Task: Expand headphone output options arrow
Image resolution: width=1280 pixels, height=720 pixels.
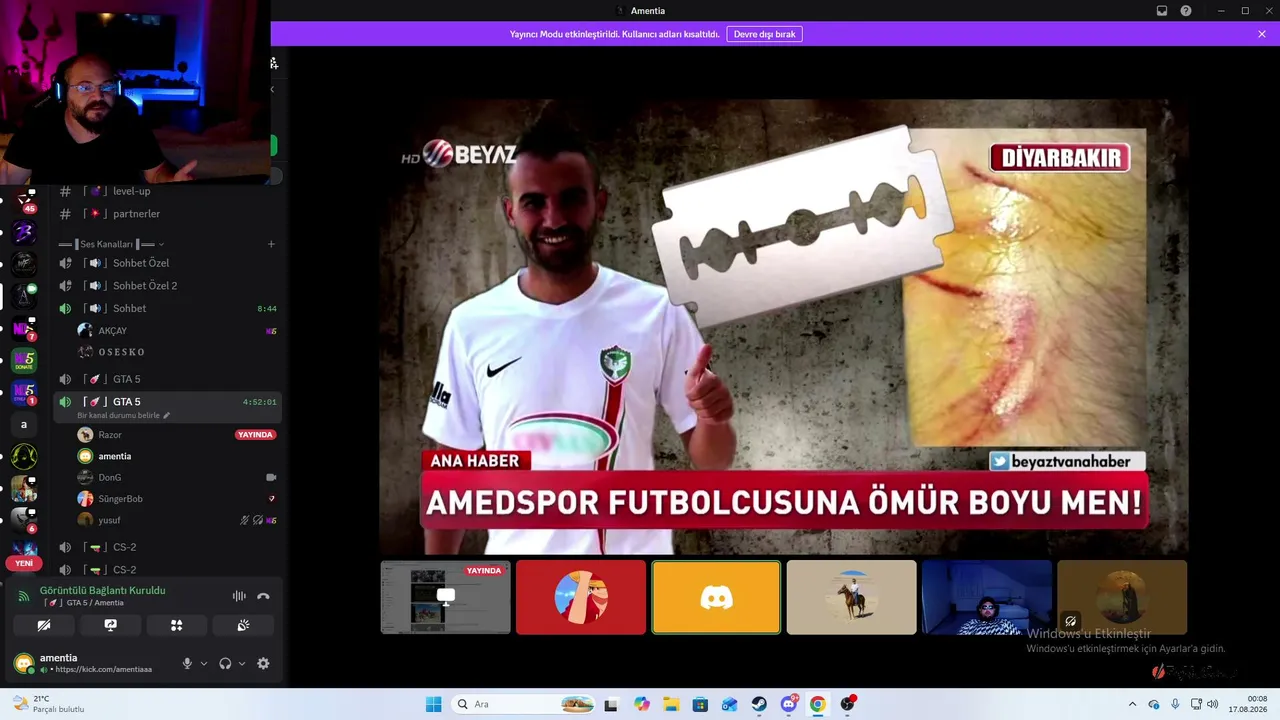Action: [x=242, y=663]
